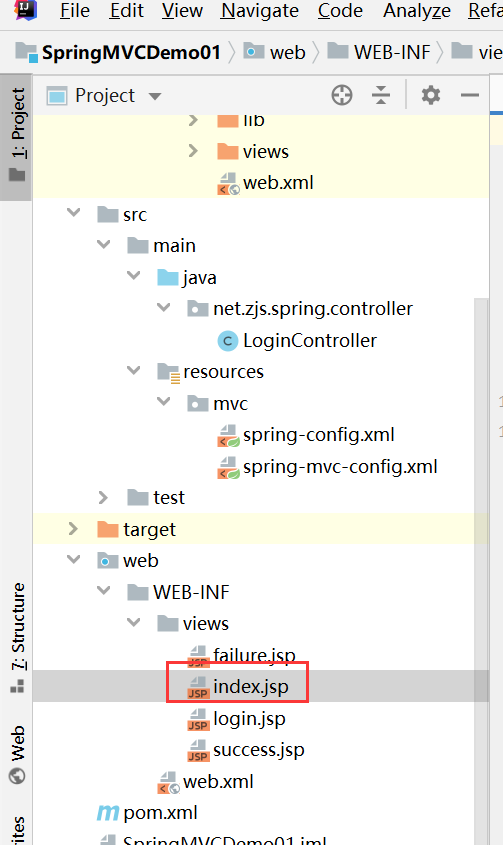Open the Code menu
Viewport: 503px width, 845px height.
coord(340,11)
